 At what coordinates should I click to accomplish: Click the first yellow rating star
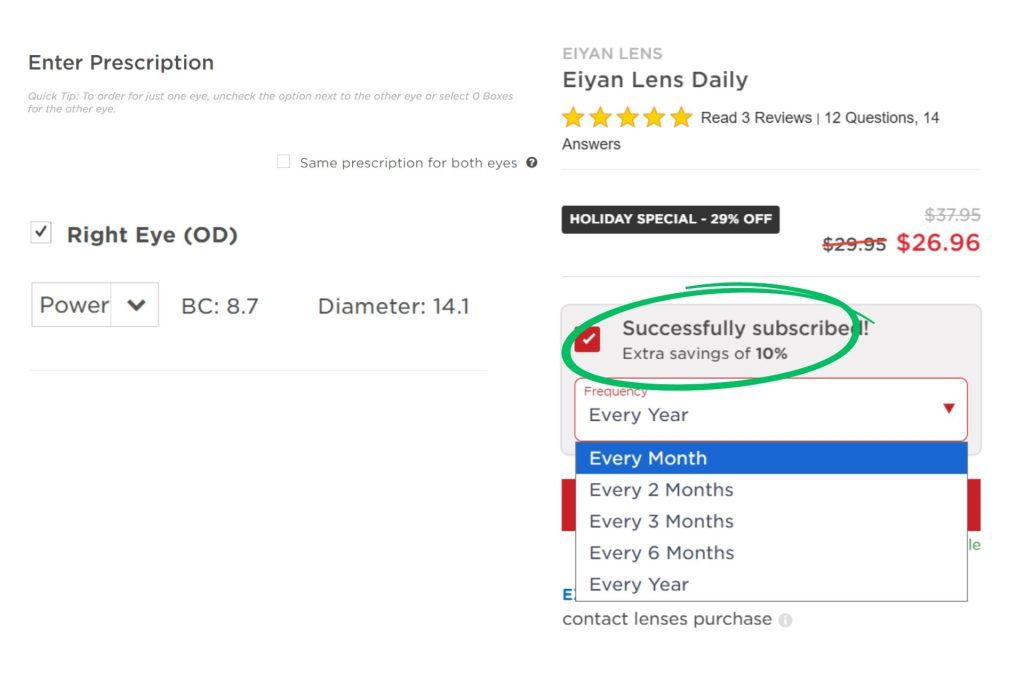[573, 118]
